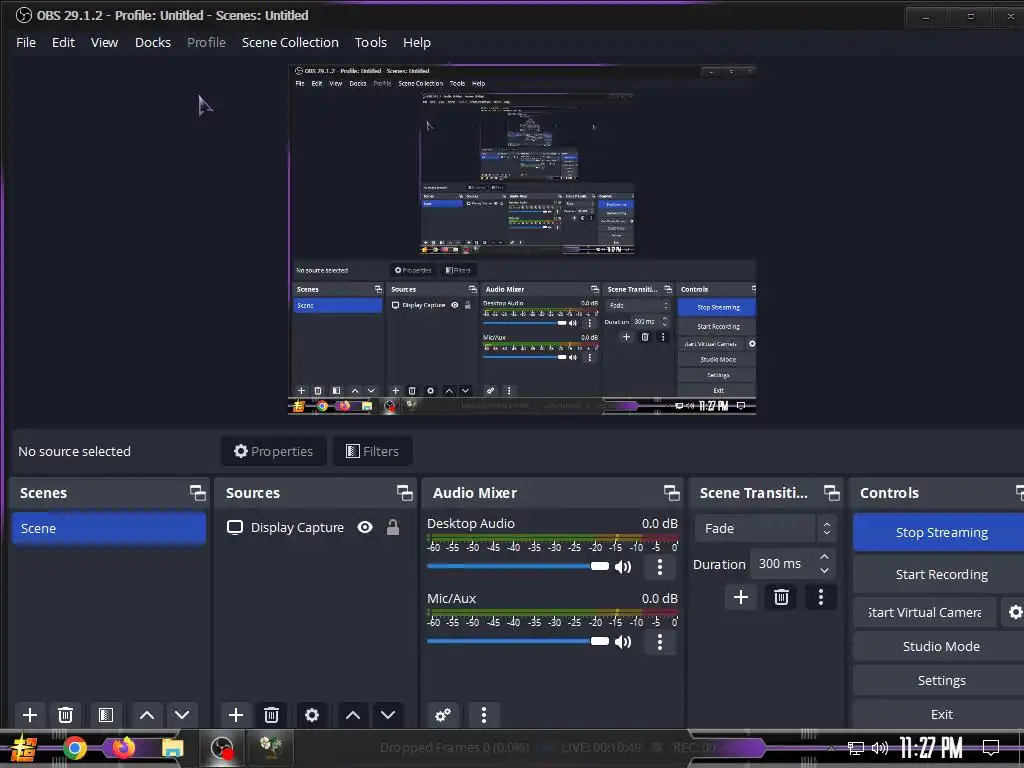Screen dimensions: 1024x768
Task: Remove selected scene with trash icon
Action: tap(65, 714)
